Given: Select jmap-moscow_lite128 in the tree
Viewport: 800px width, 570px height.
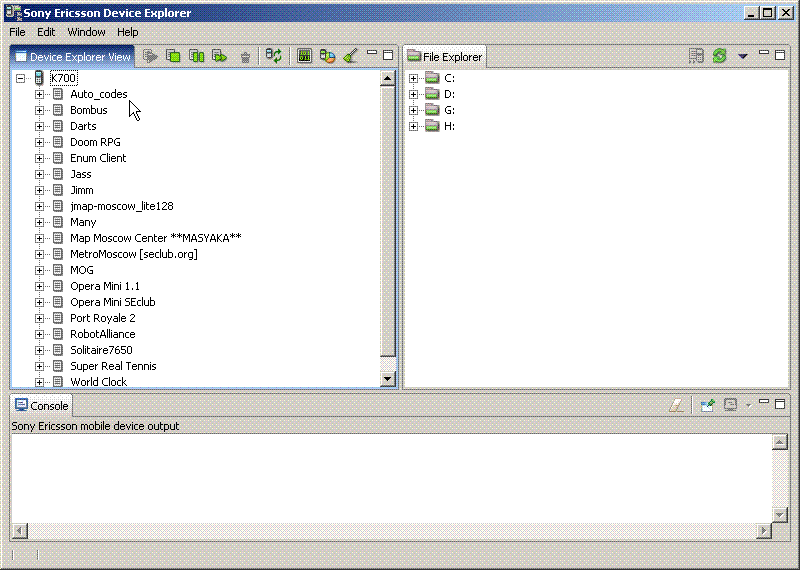Looking at the screenshot, I should pos(121,206).
